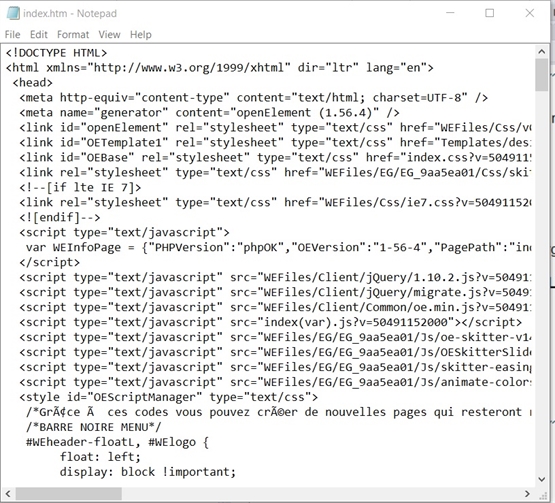555x503 pixels.
Task: Minimize the Notepad window
Action: 450,13
